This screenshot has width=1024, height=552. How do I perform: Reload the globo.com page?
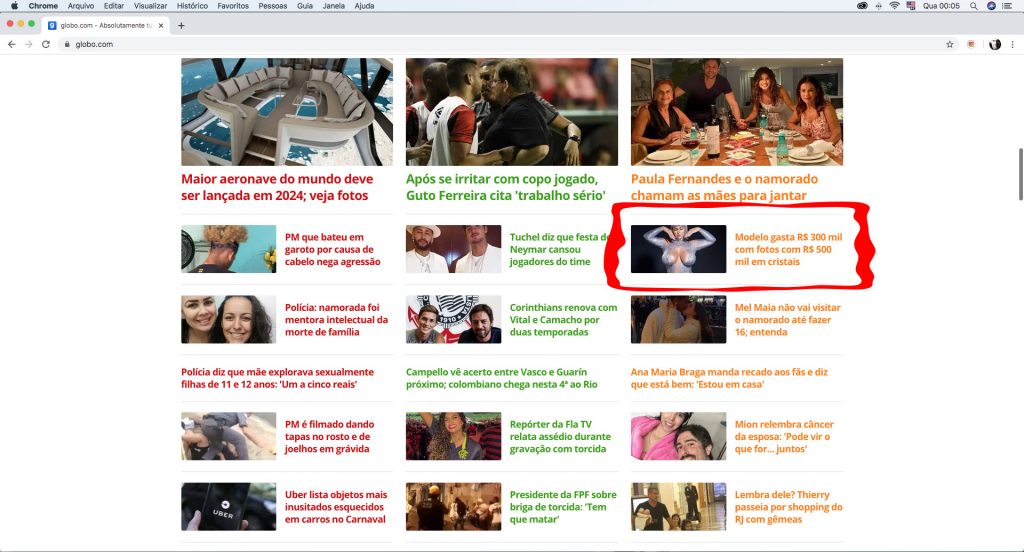[x=46, y=44]
